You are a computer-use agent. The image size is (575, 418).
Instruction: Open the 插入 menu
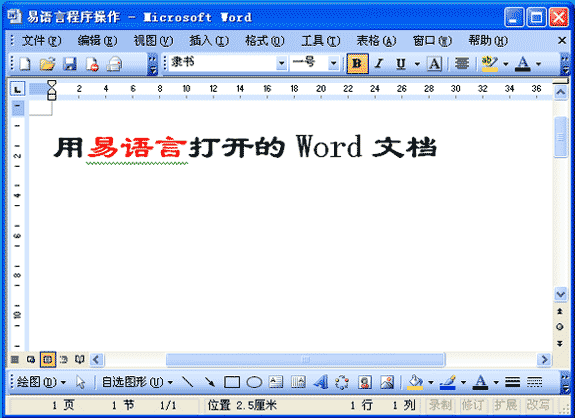[x=209, y=41]
